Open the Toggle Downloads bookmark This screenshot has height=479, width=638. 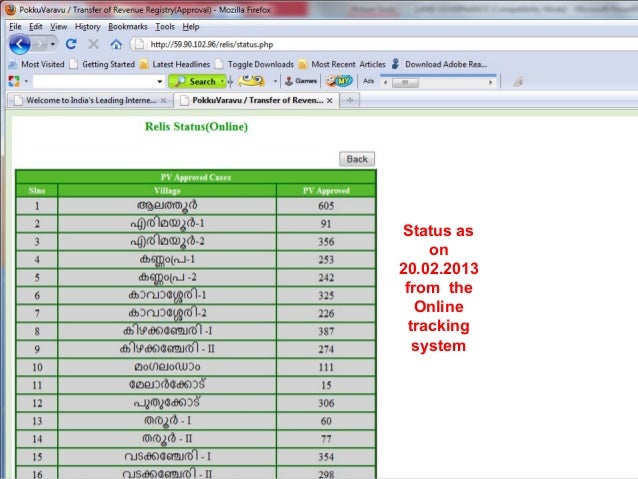tap(255, 64)
